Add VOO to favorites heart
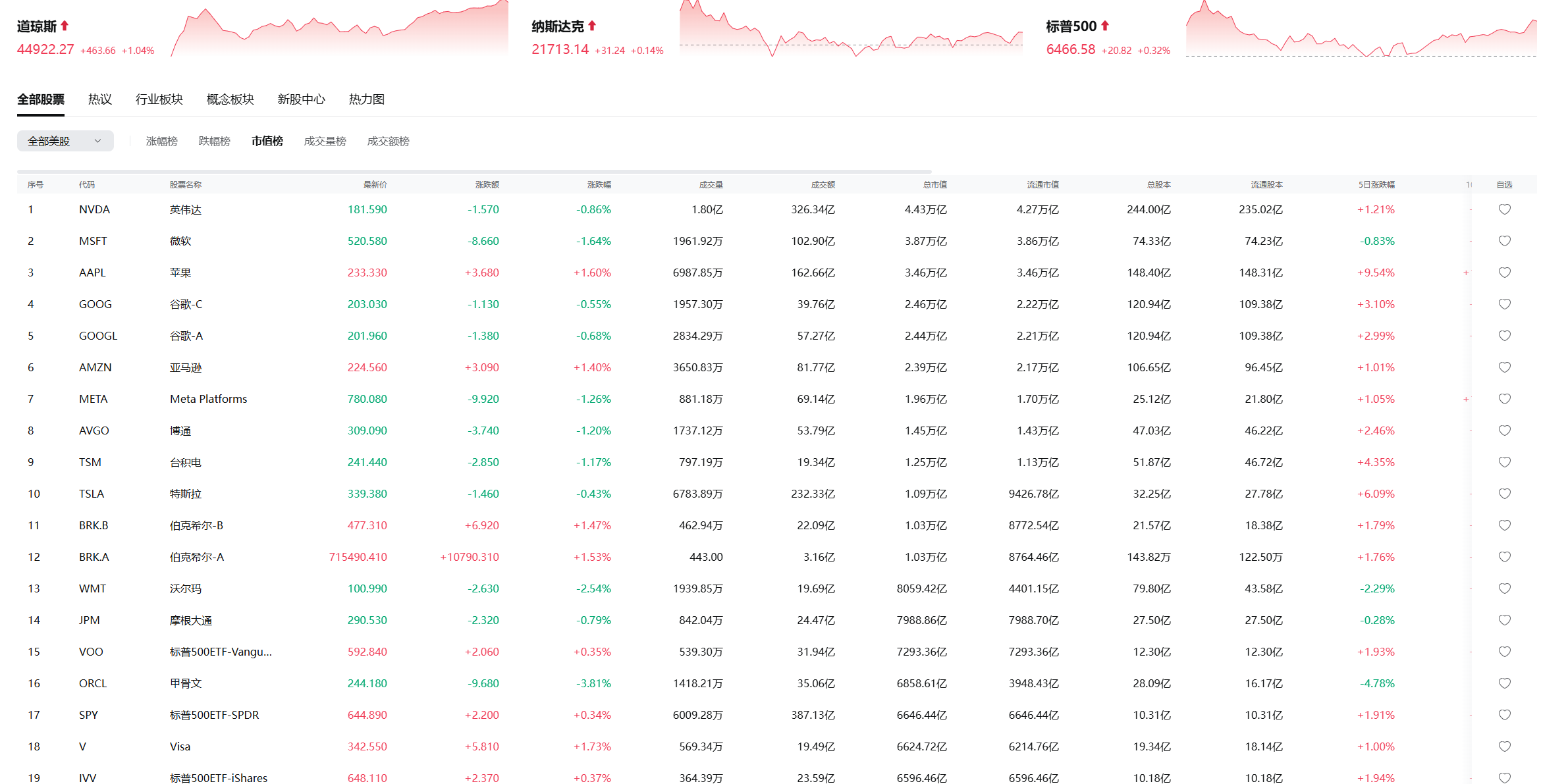The width and height of the screenshot is (1568, 784). tap(1504, 652)
